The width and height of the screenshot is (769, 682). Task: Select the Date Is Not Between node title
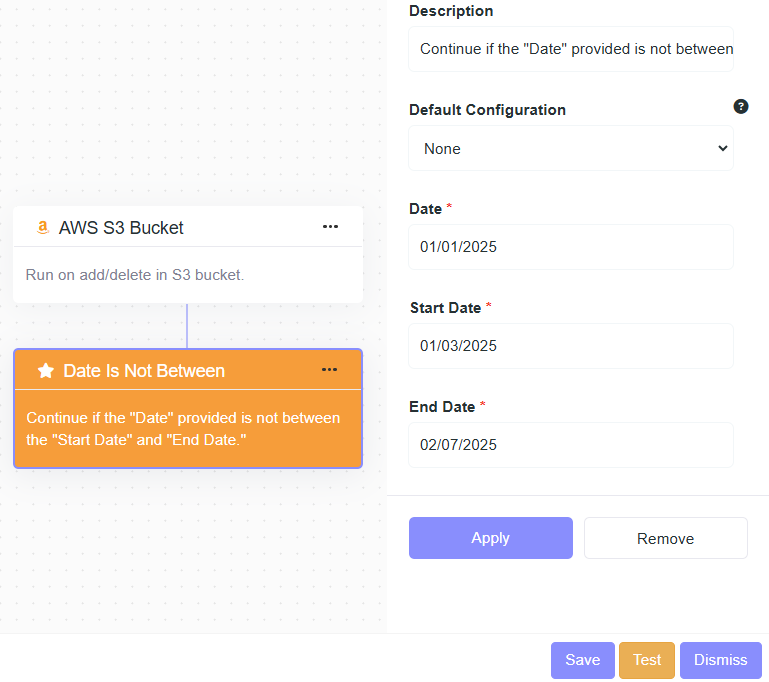144,371
